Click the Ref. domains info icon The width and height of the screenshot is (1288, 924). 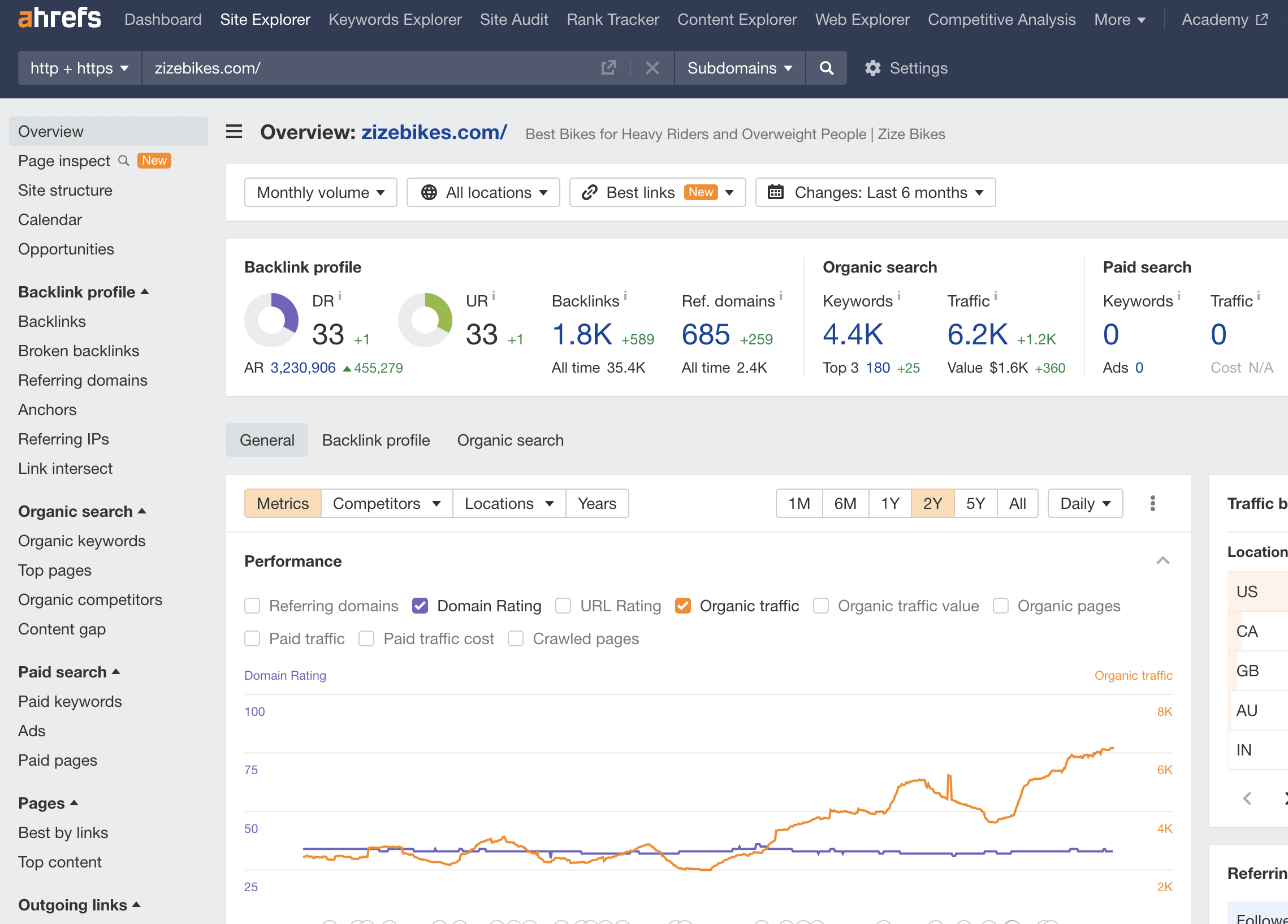[781, 295]
